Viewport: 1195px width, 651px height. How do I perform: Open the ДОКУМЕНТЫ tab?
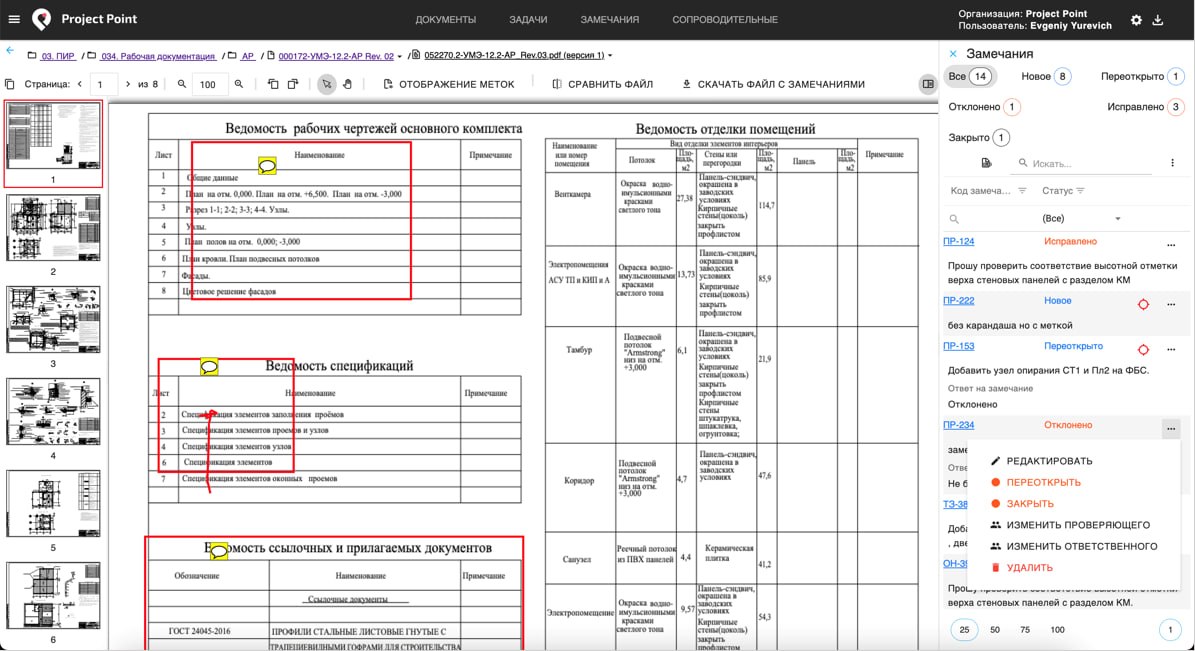tap(445, 20)
